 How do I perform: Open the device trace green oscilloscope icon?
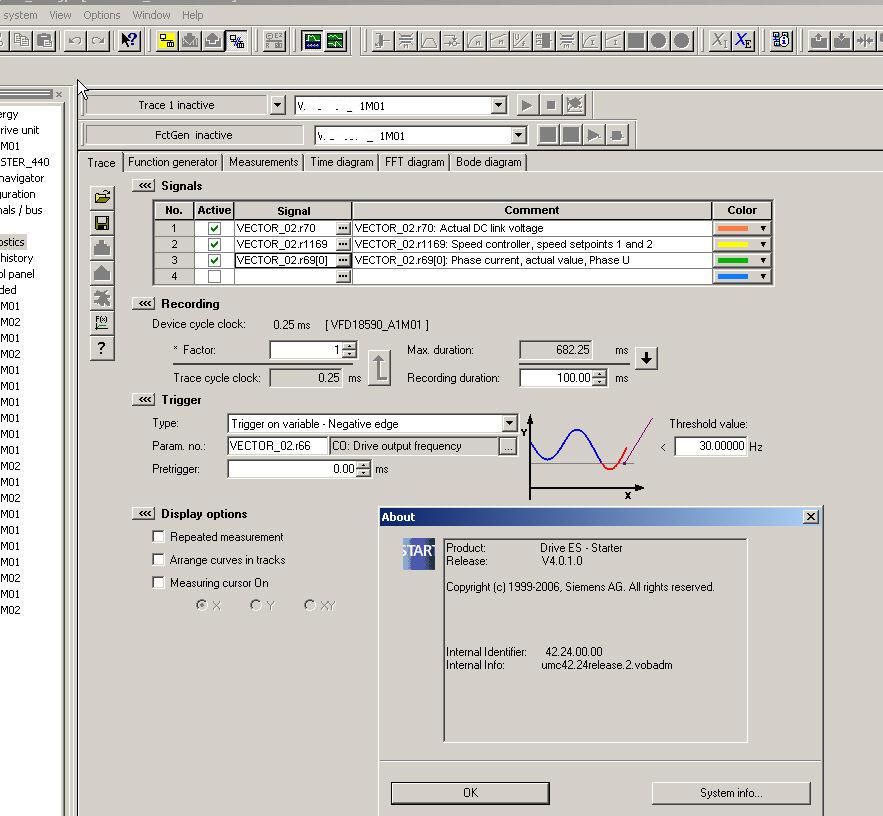312,41
